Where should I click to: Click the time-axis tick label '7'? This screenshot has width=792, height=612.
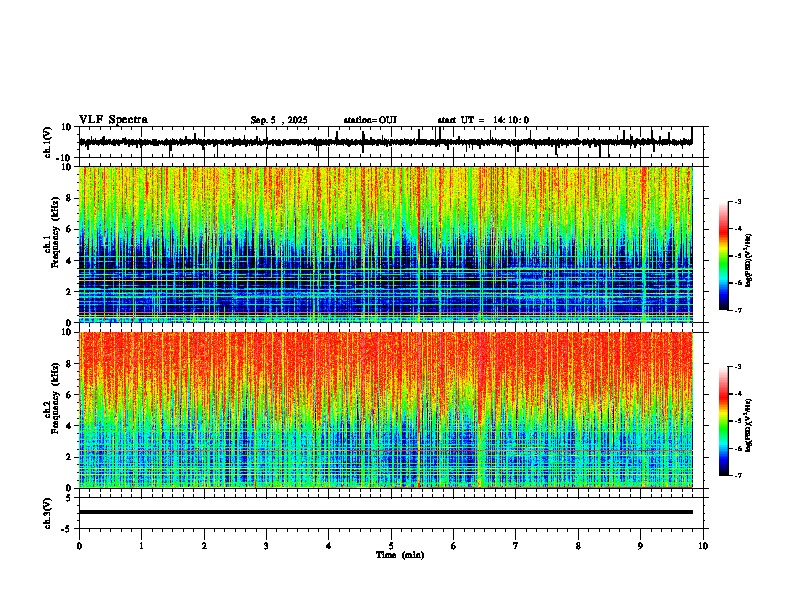tap(516, 546)
